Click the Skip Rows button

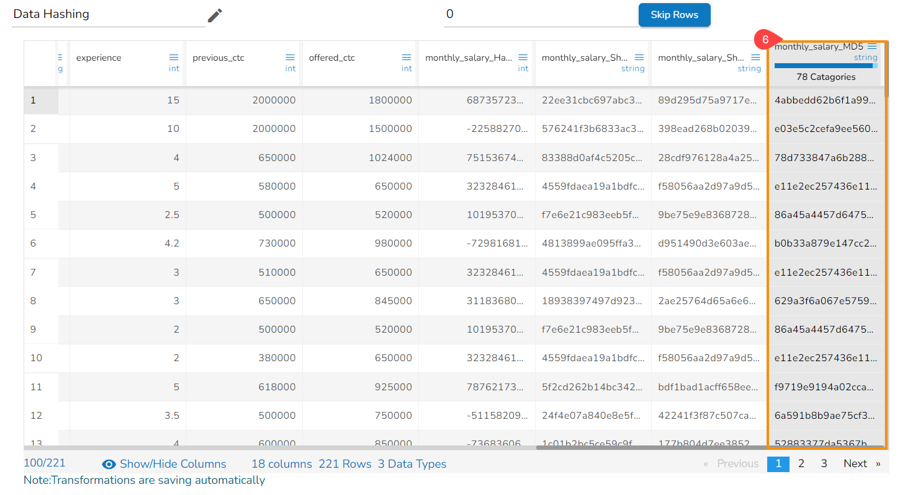click(674, 15)
